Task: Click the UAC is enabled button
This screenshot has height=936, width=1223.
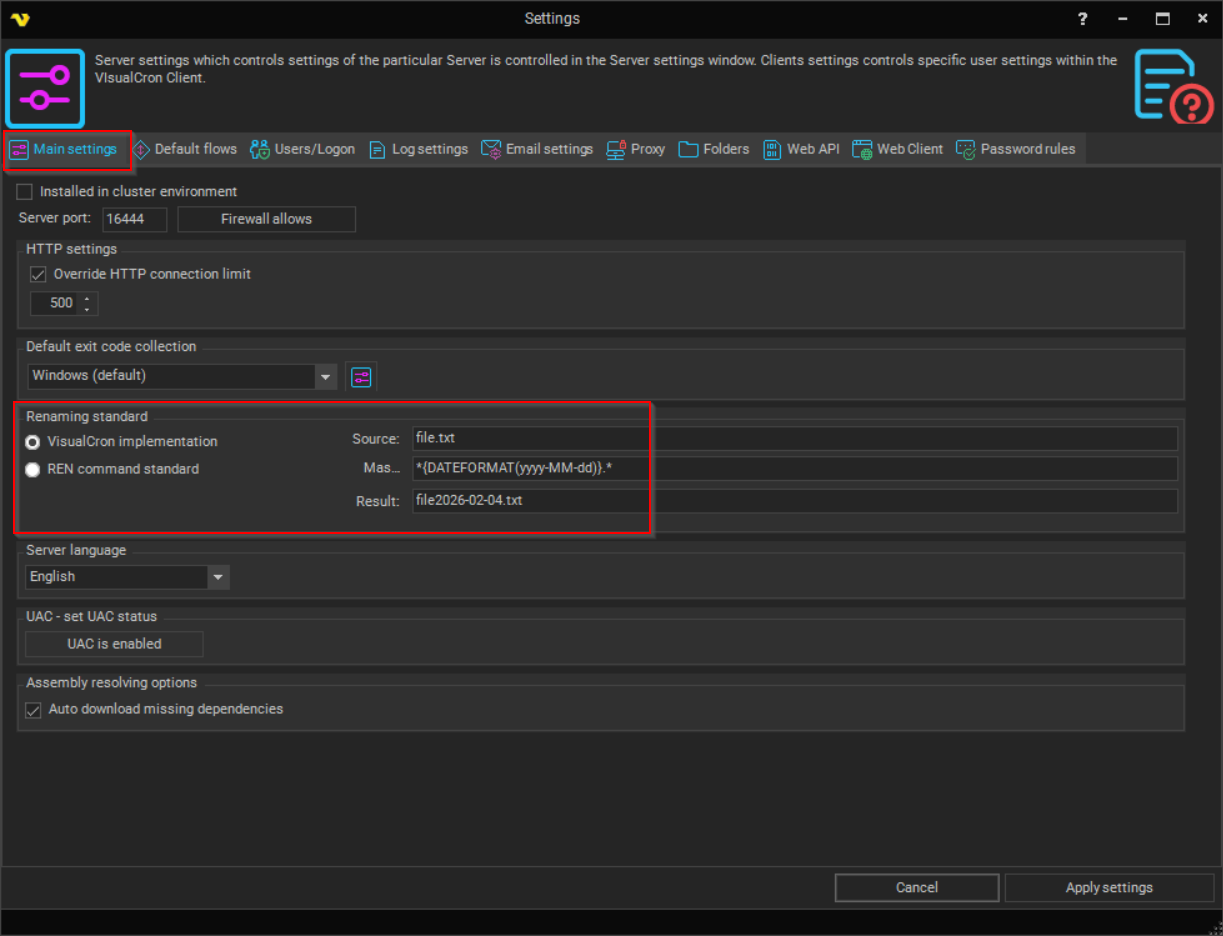Action: [114, 644]
